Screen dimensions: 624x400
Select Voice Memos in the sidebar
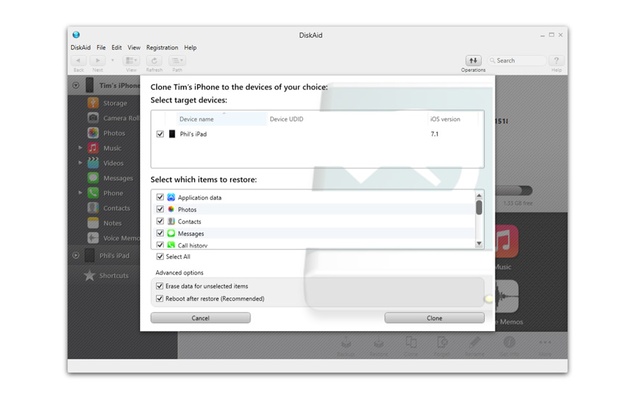[x=113, y=238]
